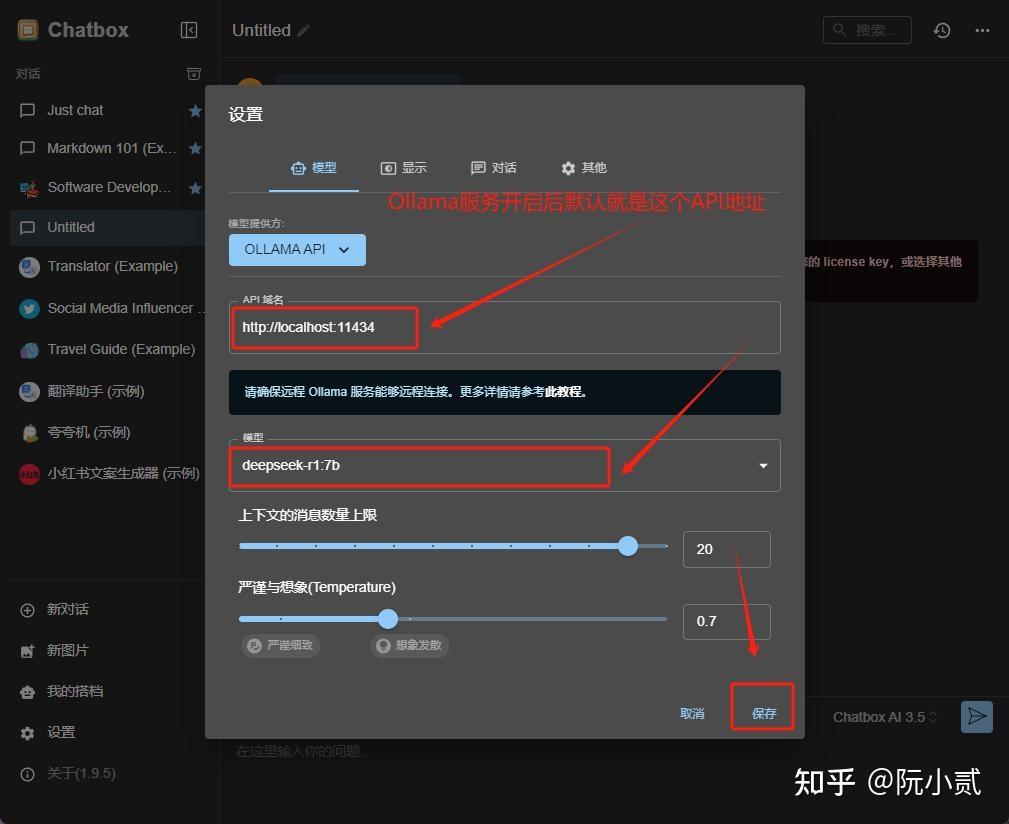1009x824 pixels.
Task: Send the message with the paper-plane icon
Action: [x=976, y=716]
